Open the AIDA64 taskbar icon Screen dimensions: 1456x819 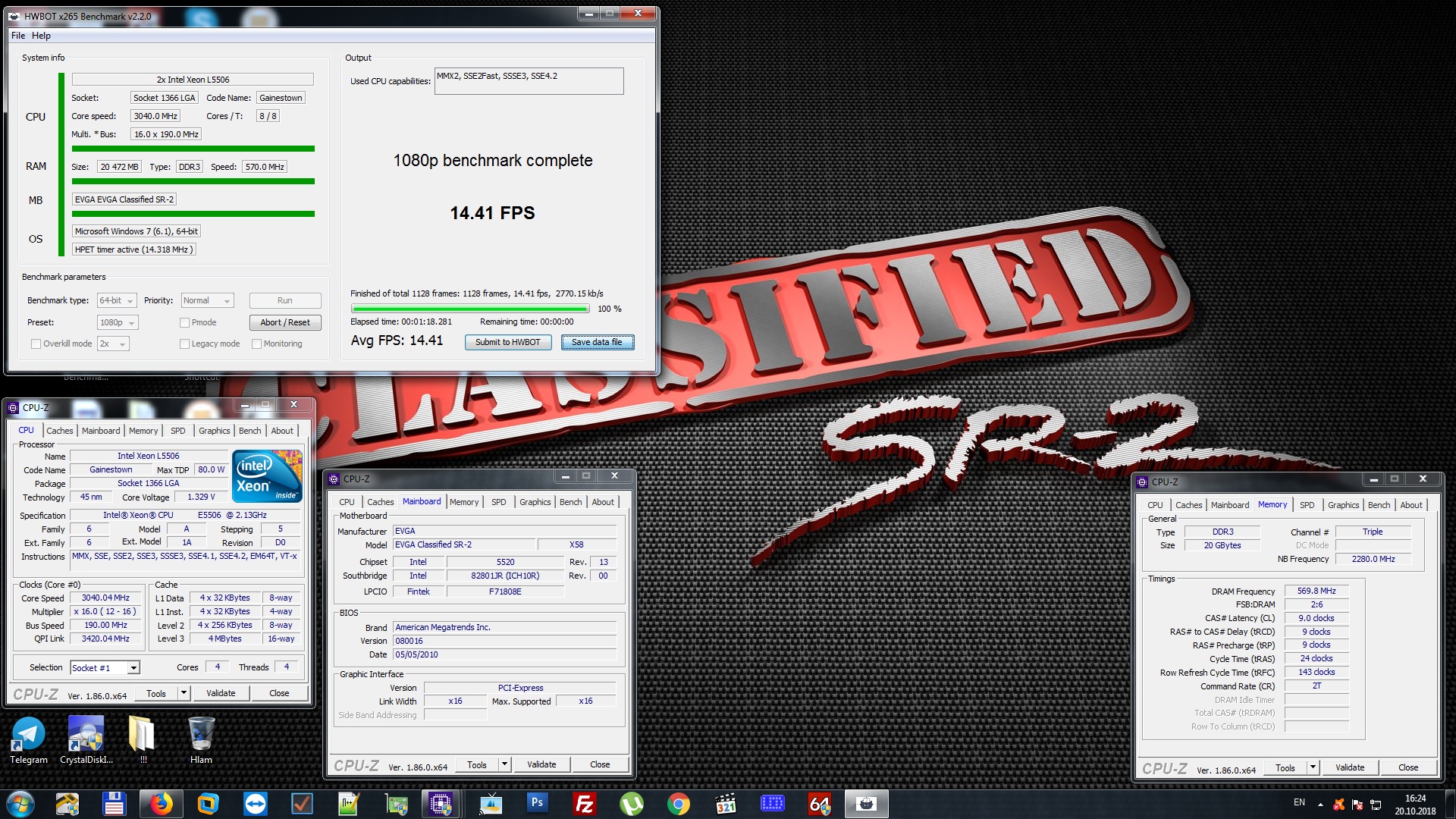(x=819, y=803)
